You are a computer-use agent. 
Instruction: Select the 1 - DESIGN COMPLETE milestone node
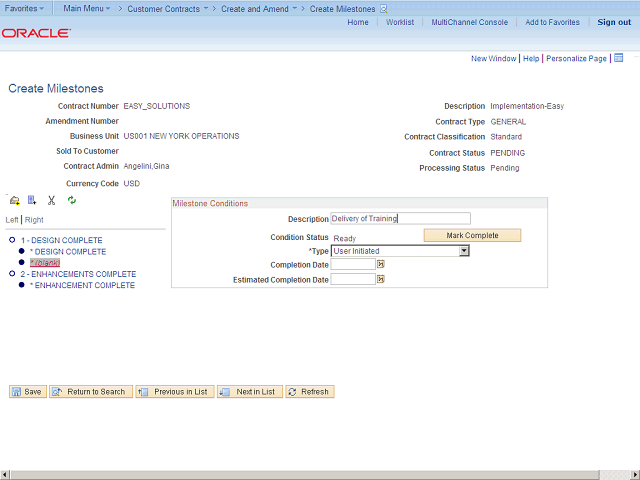tap(61, 240)
